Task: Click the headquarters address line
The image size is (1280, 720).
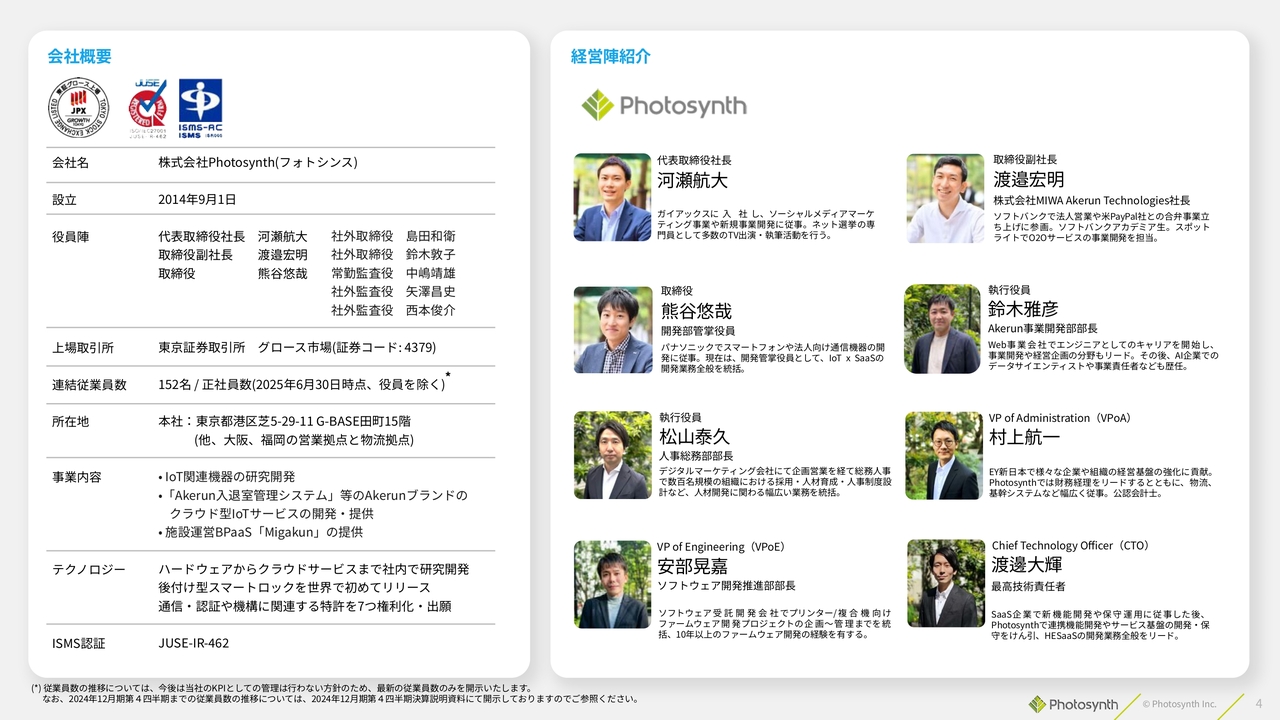Action: [x=284, y=422]
